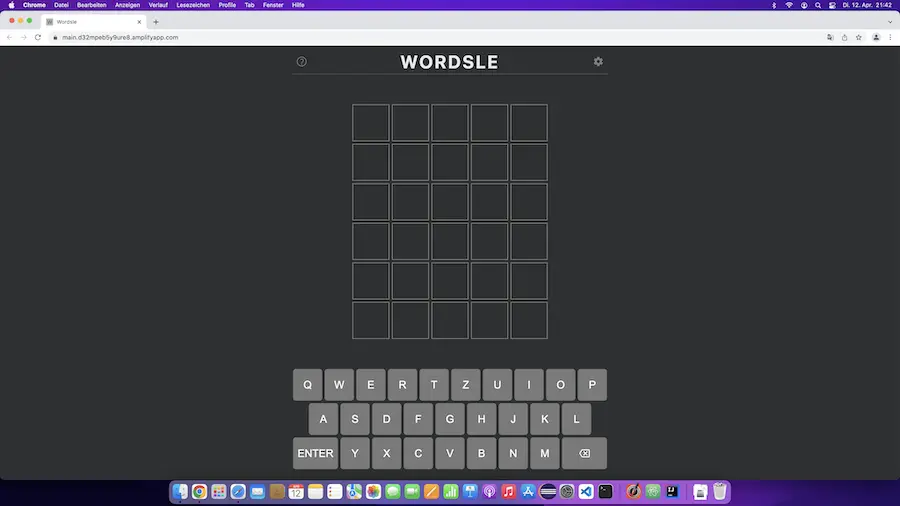
Task: Tap the H key on the on-screen keyboard
Action: 481,419
